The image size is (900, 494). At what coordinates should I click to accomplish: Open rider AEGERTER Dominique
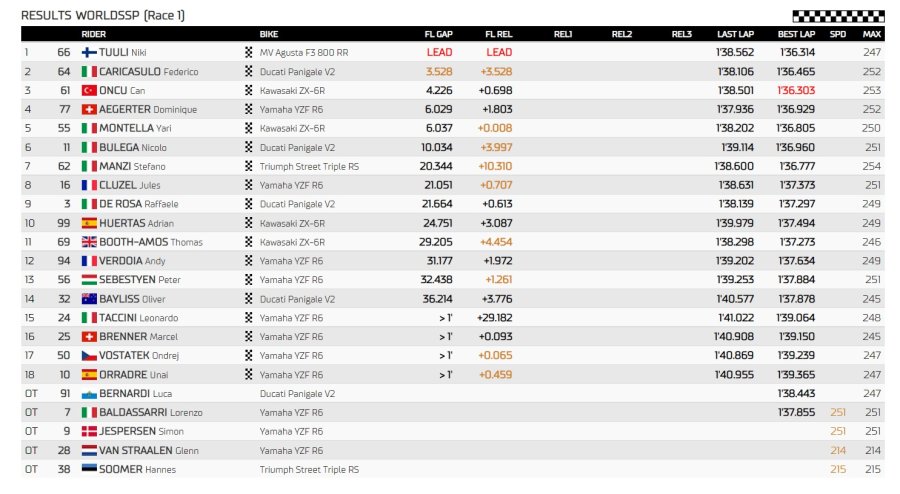coord(148,109)
